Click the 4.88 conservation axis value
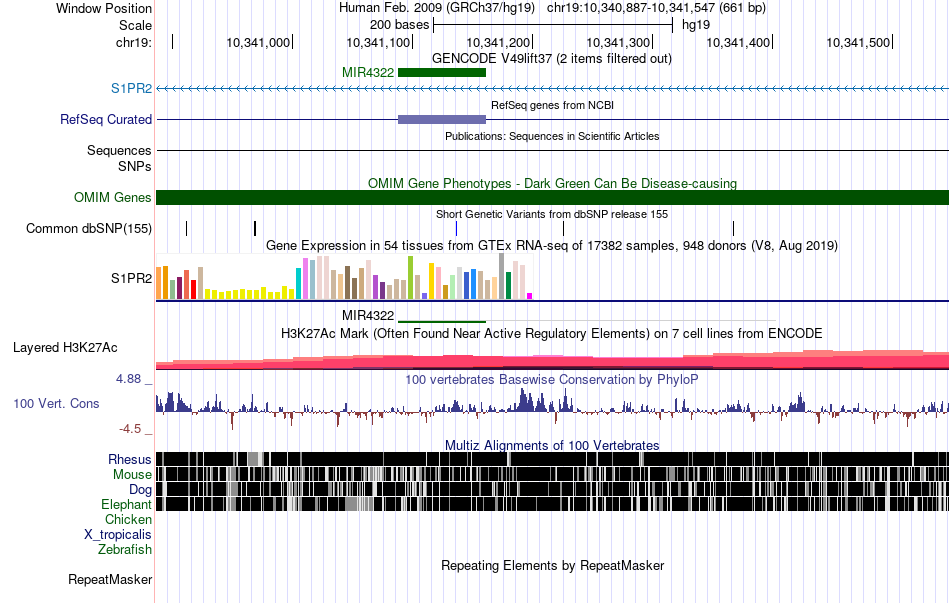Screen dimensions: 950x603 click(128, 379)
